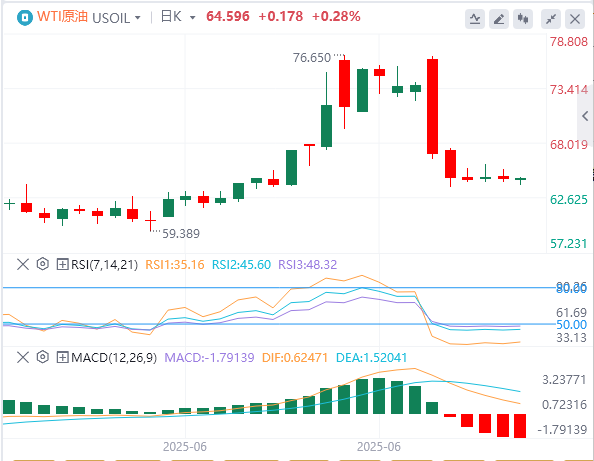
Task: Click the DEA:1.52041 value
Action: click(372, 358)
